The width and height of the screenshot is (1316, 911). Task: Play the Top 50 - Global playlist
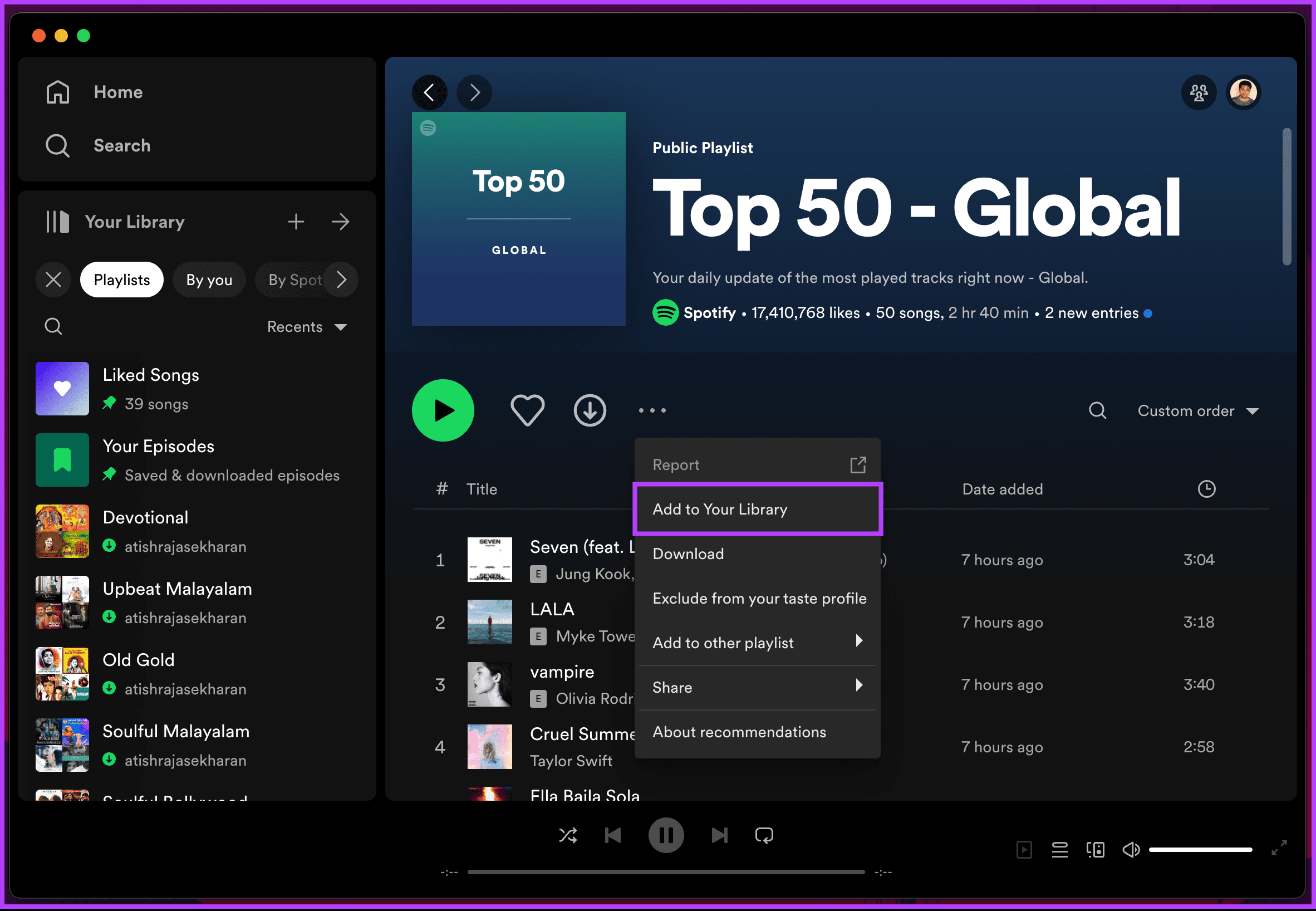tap(444, 410)
